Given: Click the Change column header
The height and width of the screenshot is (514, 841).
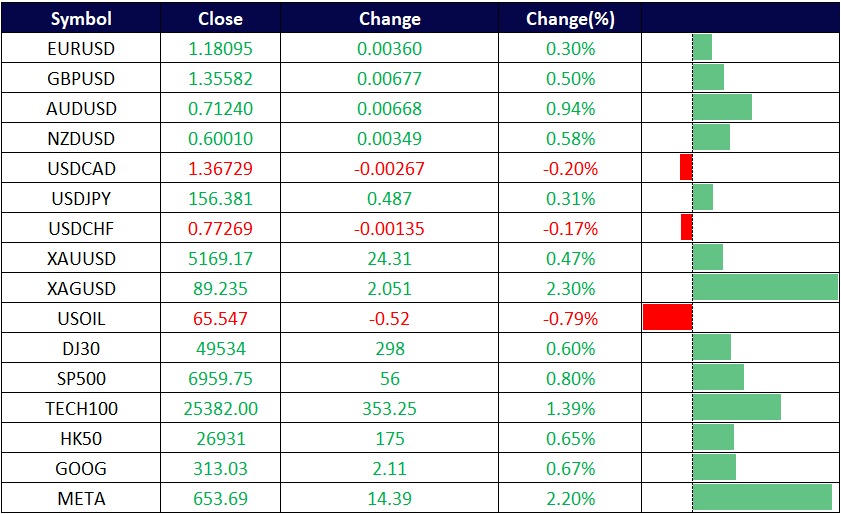Looking at the screenshot, I should (x=389, y=19).
